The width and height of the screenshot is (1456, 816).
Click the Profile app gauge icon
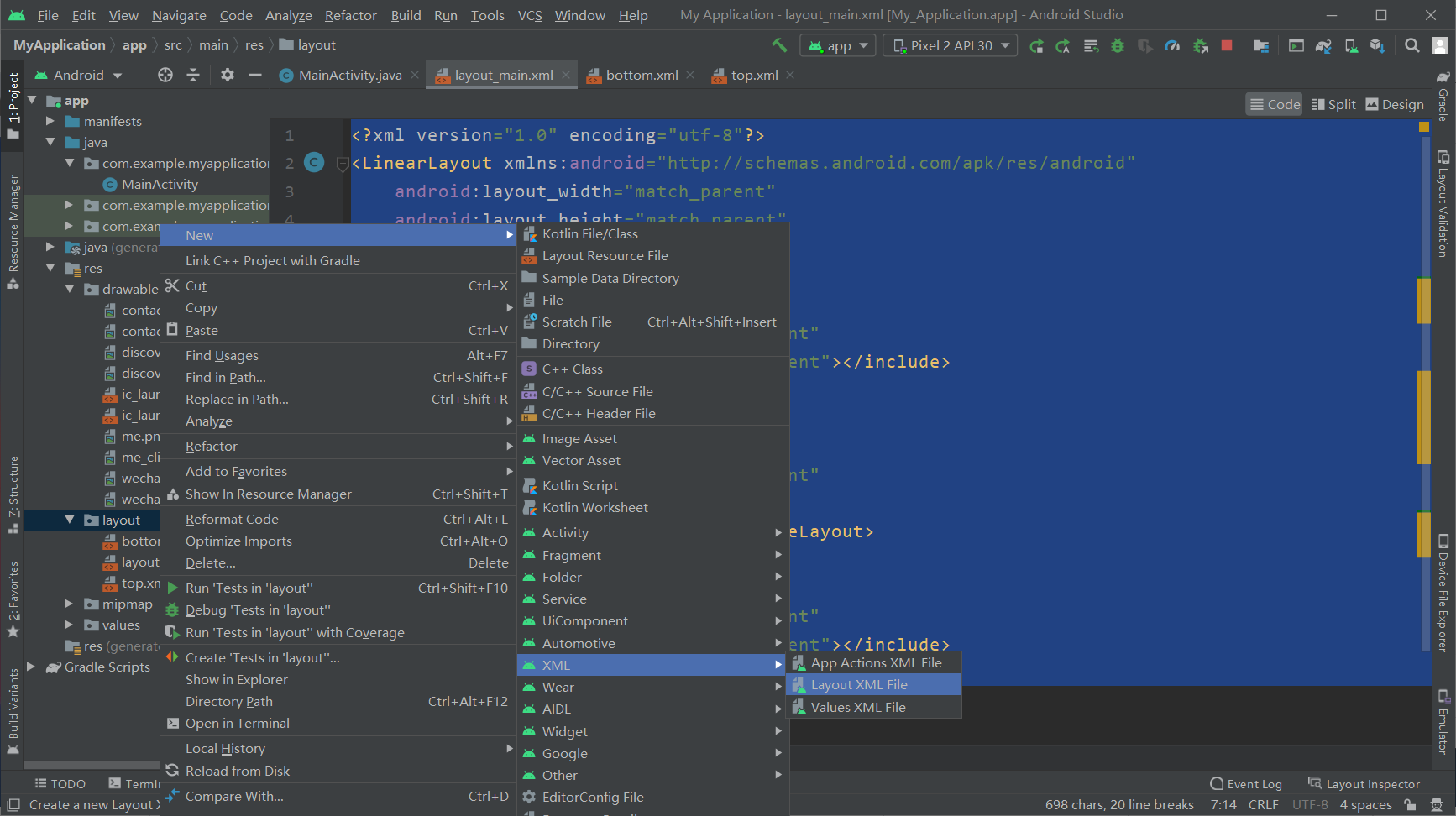(1172, 45)
